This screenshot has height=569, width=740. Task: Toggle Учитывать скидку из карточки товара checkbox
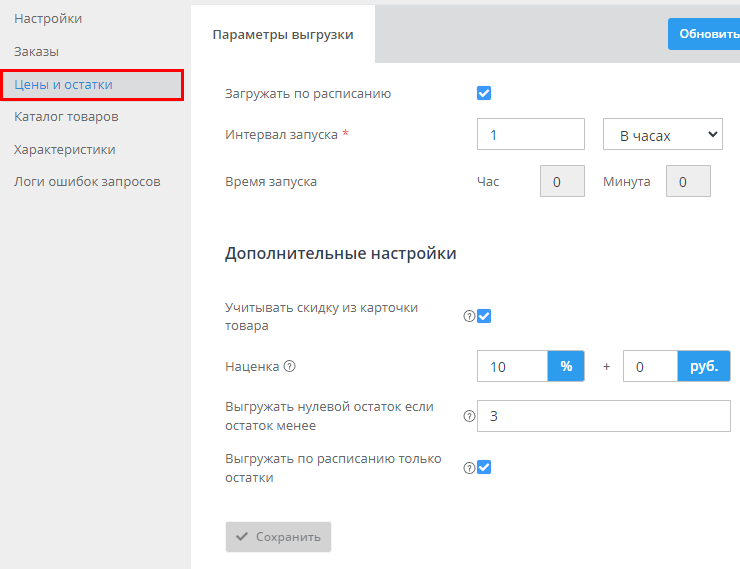[484, 317]
